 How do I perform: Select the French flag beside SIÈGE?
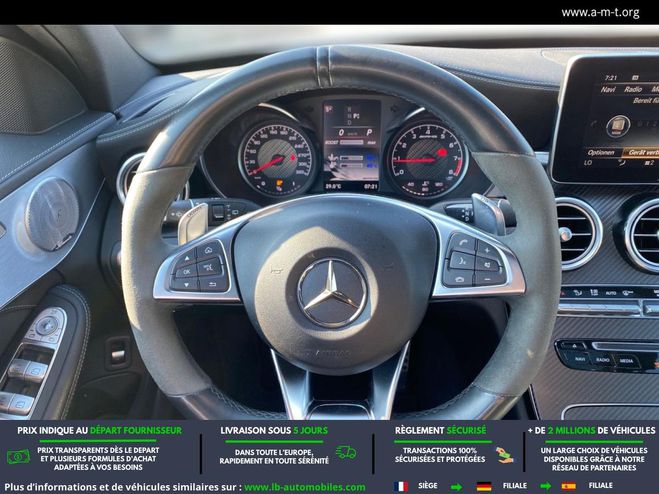(401, 486)
